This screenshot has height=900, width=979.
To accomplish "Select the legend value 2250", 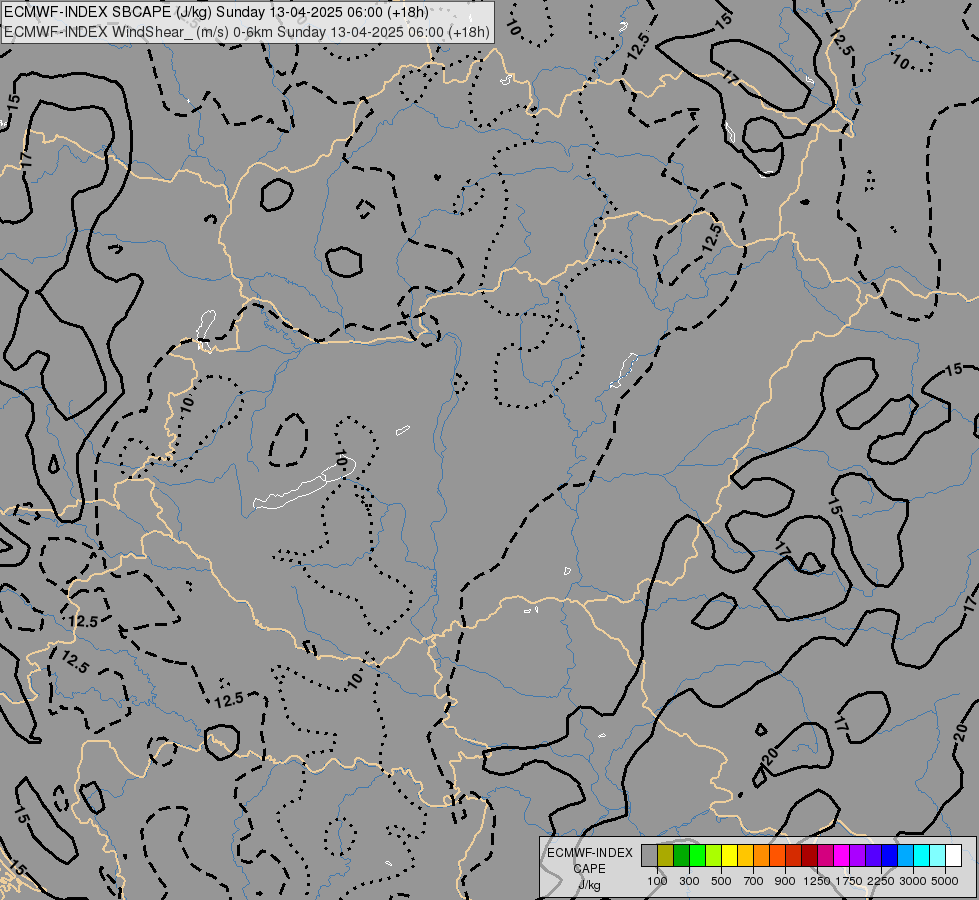I will [x=881, y=881].
